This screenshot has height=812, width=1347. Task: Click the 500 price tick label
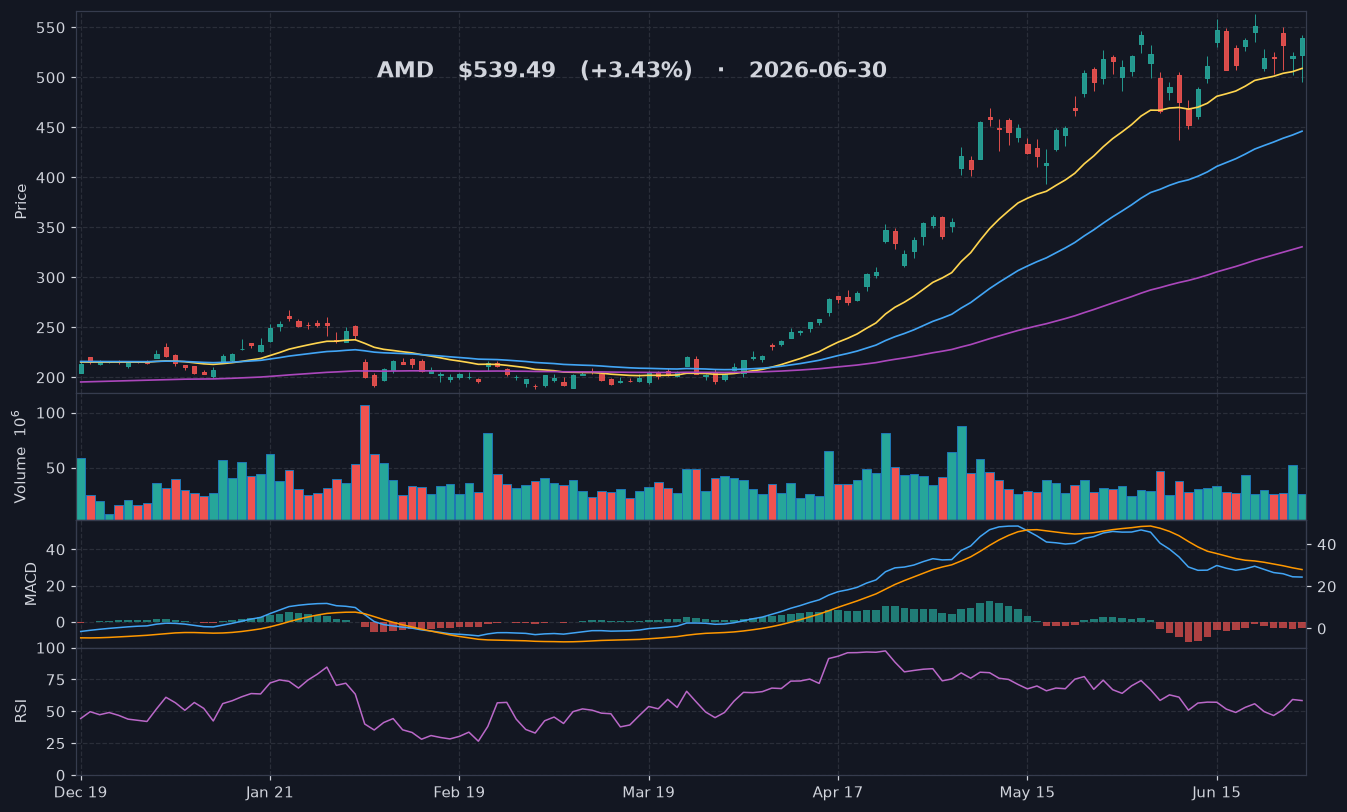[50, 78]
